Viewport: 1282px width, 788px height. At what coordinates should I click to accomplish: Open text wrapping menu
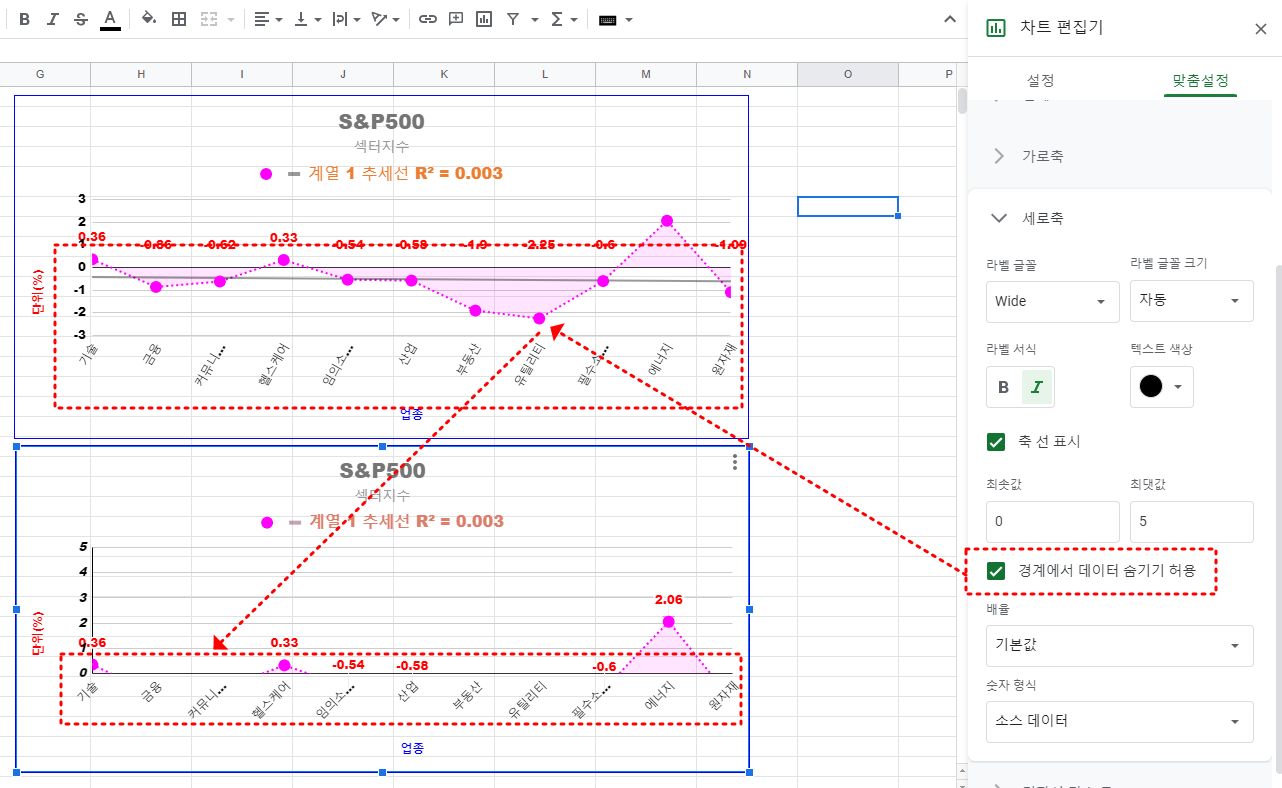pos(347,19)
